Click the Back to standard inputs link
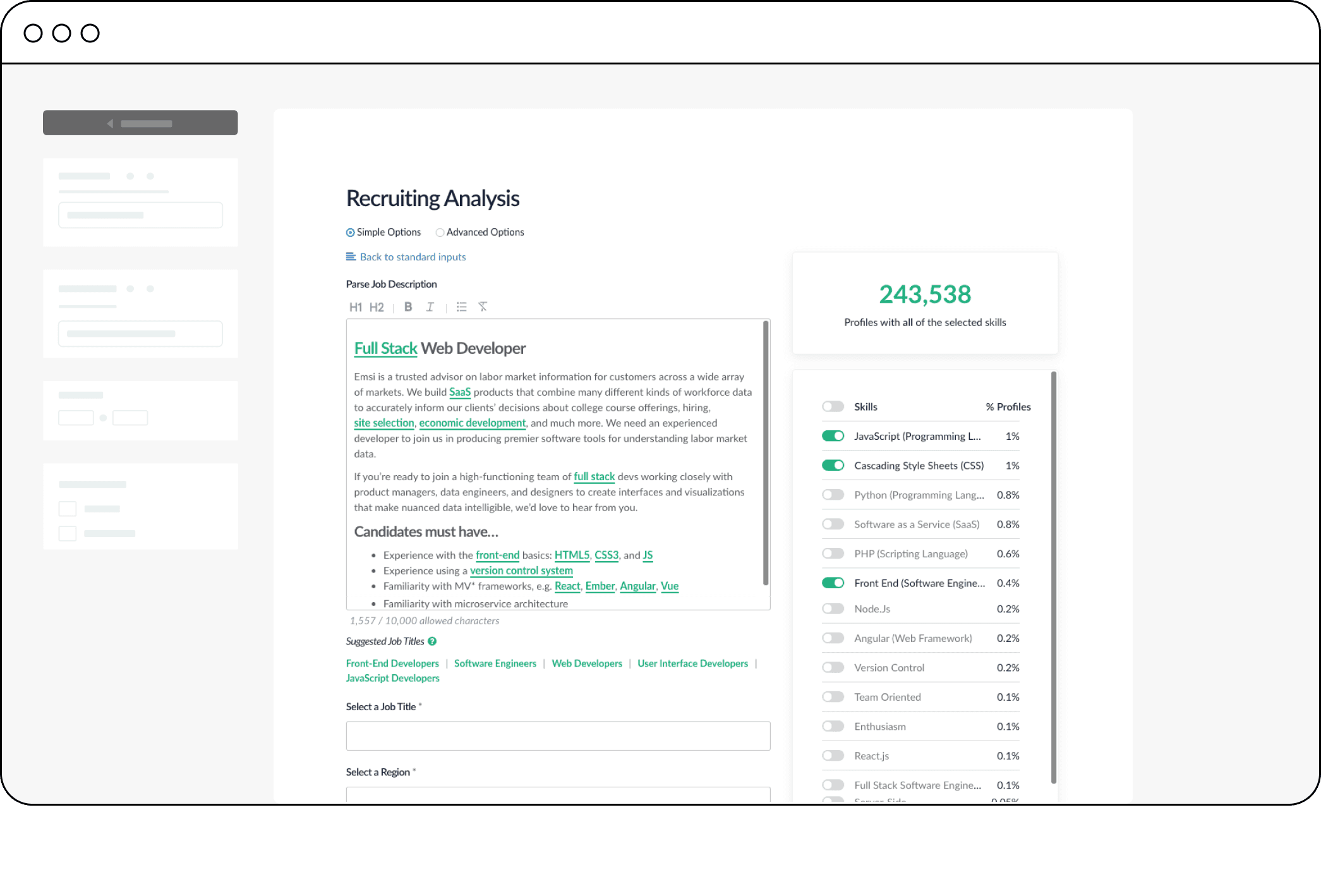This screenshot has height=896, width=1321. click(x=413, y=257)
